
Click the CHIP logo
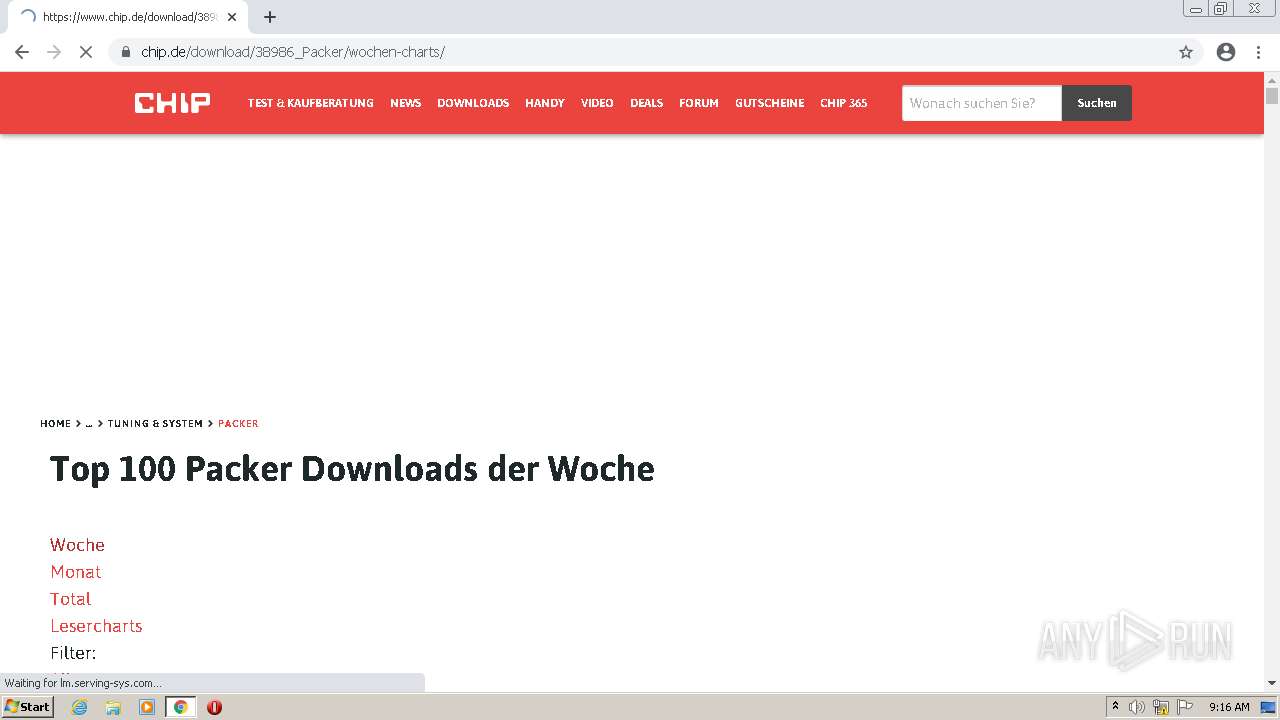coord(172,103)
